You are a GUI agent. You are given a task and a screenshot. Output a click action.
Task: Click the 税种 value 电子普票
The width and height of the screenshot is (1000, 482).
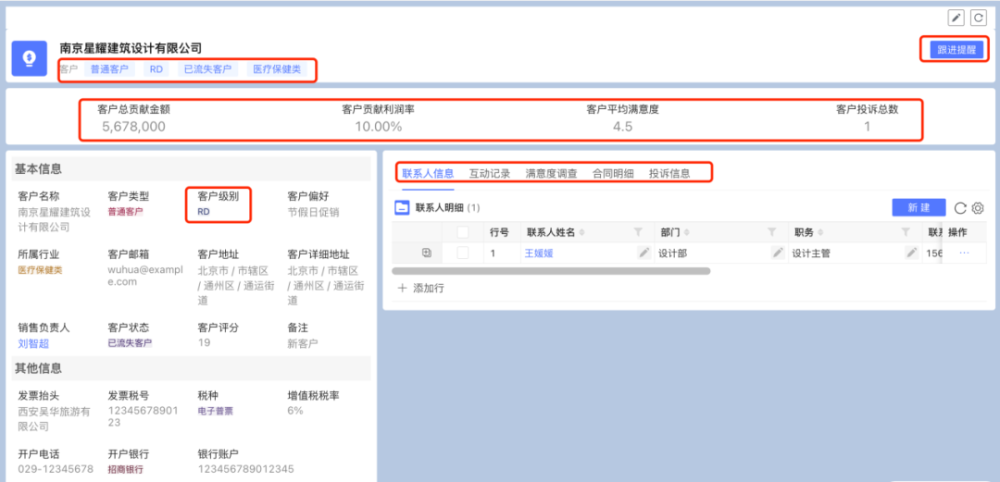click(216, 411)
